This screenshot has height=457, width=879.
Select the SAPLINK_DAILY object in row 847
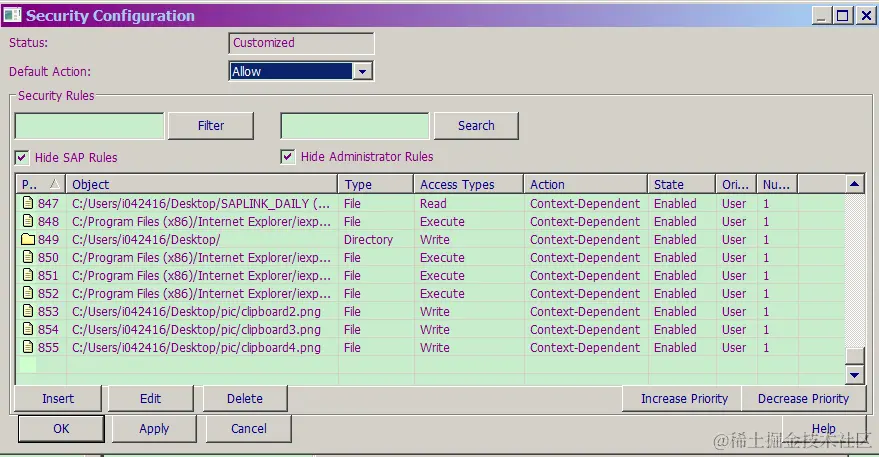[x=201, y=204]
